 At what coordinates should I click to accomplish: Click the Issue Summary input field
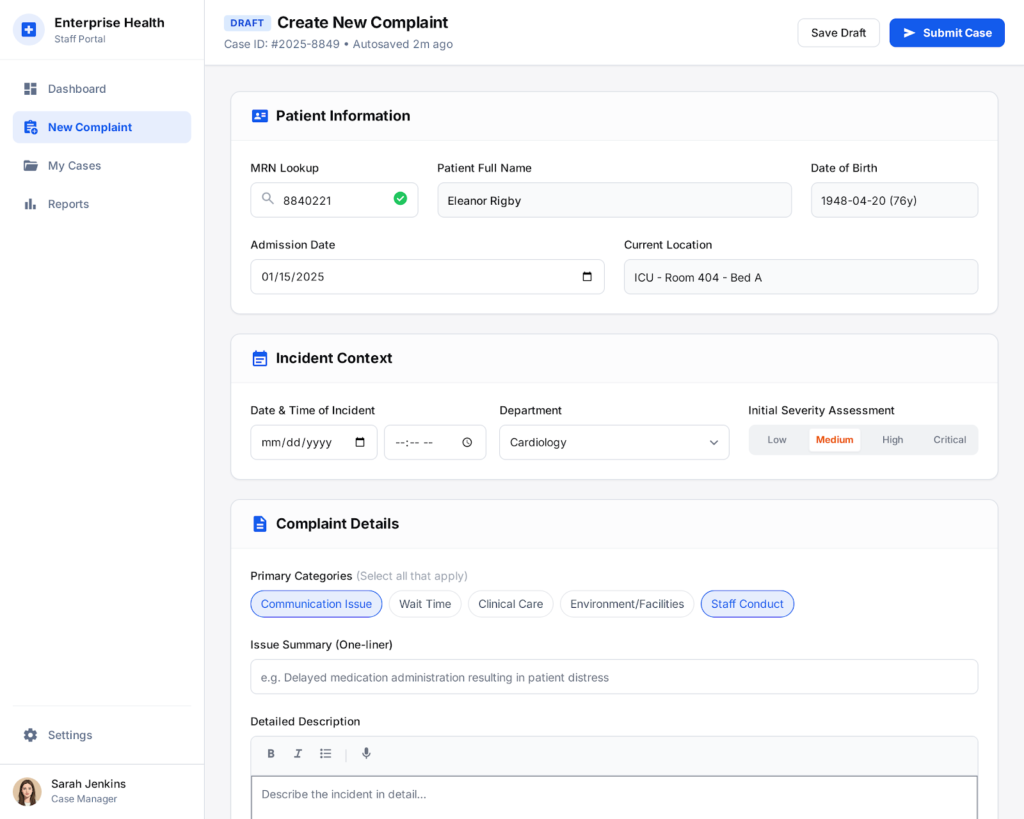click(614, 677)
